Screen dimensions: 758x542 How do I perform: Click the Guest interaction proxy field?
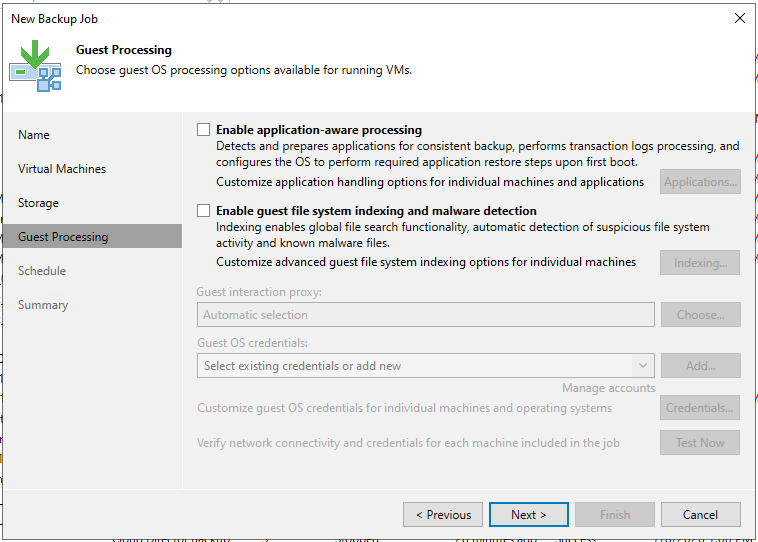425,315
